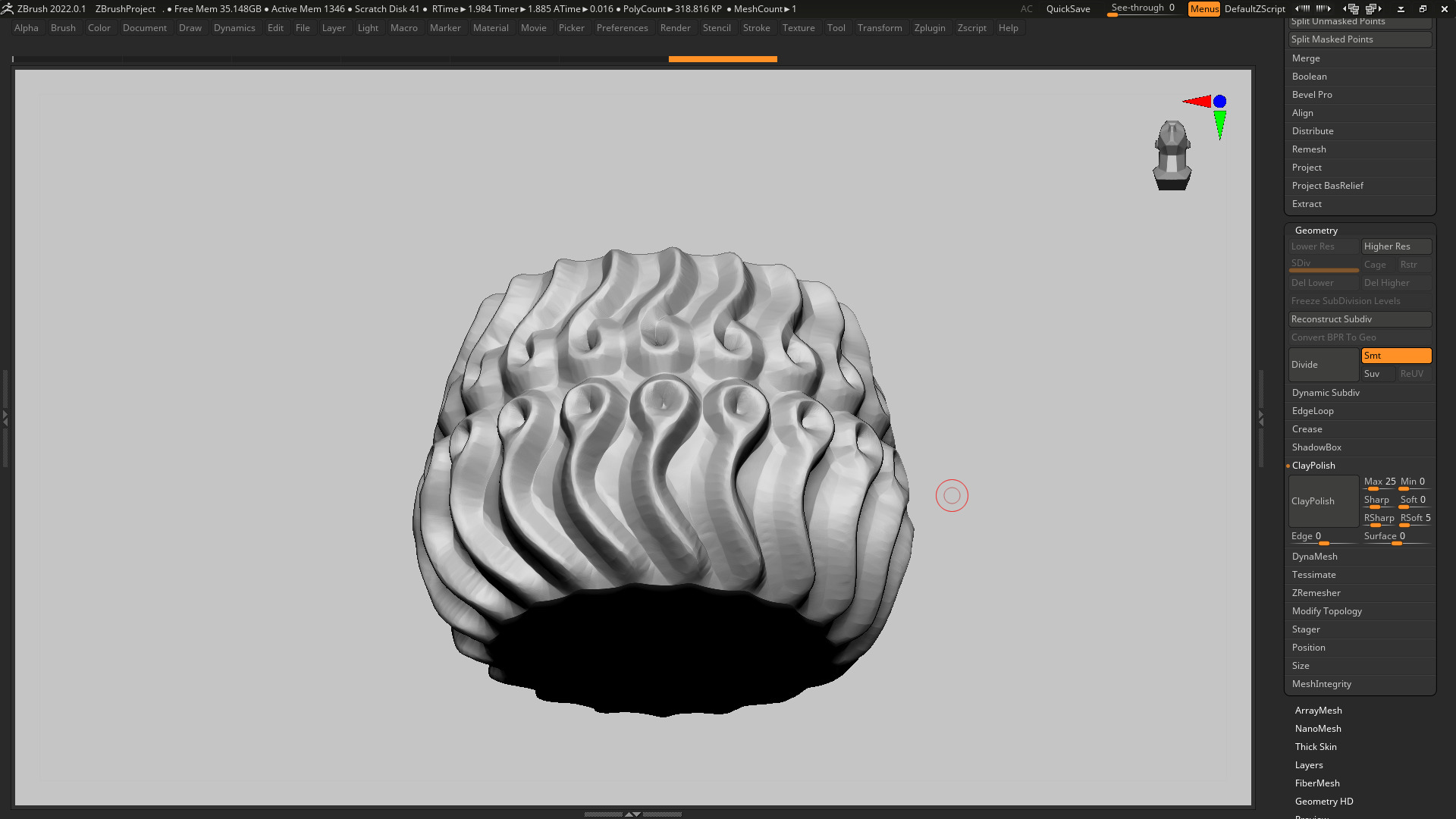Click the load next UI colors arrow icon
1456x819 pixels.
[x=1323, y=8]
